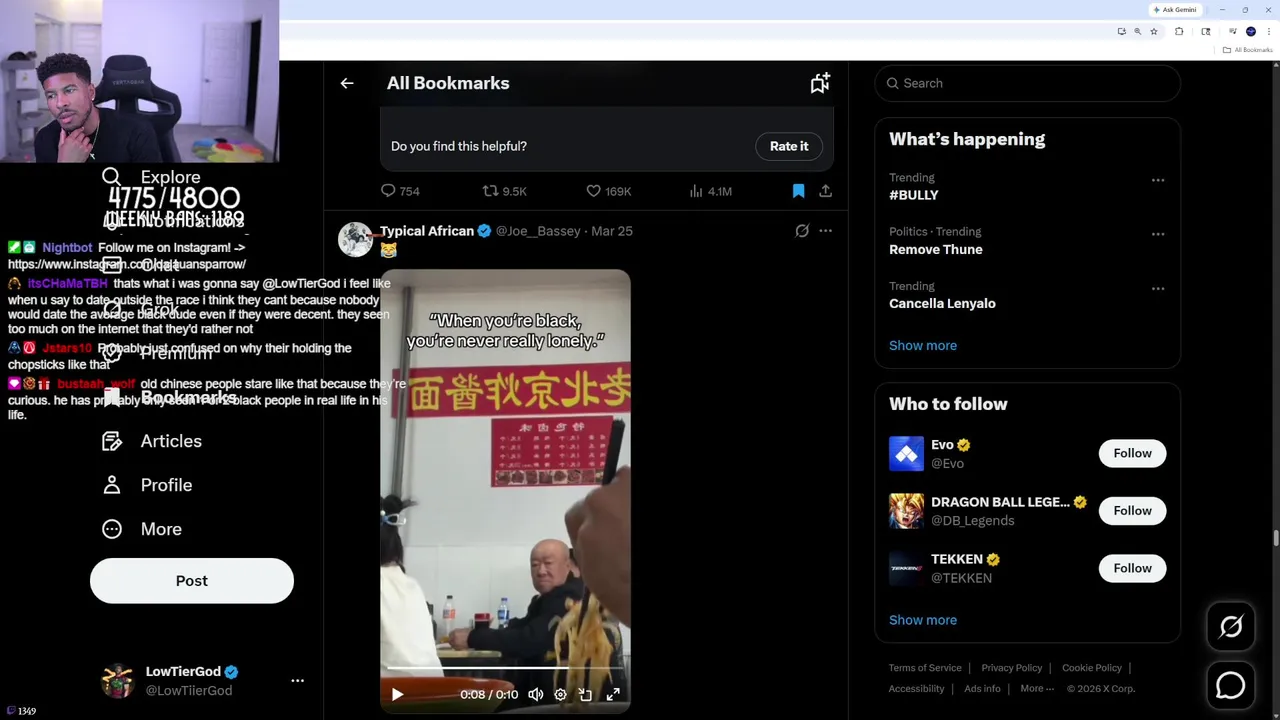Open Grok explain icon on Typical African post
This screenshot has height=720, width=1280.
coord(802,231)
